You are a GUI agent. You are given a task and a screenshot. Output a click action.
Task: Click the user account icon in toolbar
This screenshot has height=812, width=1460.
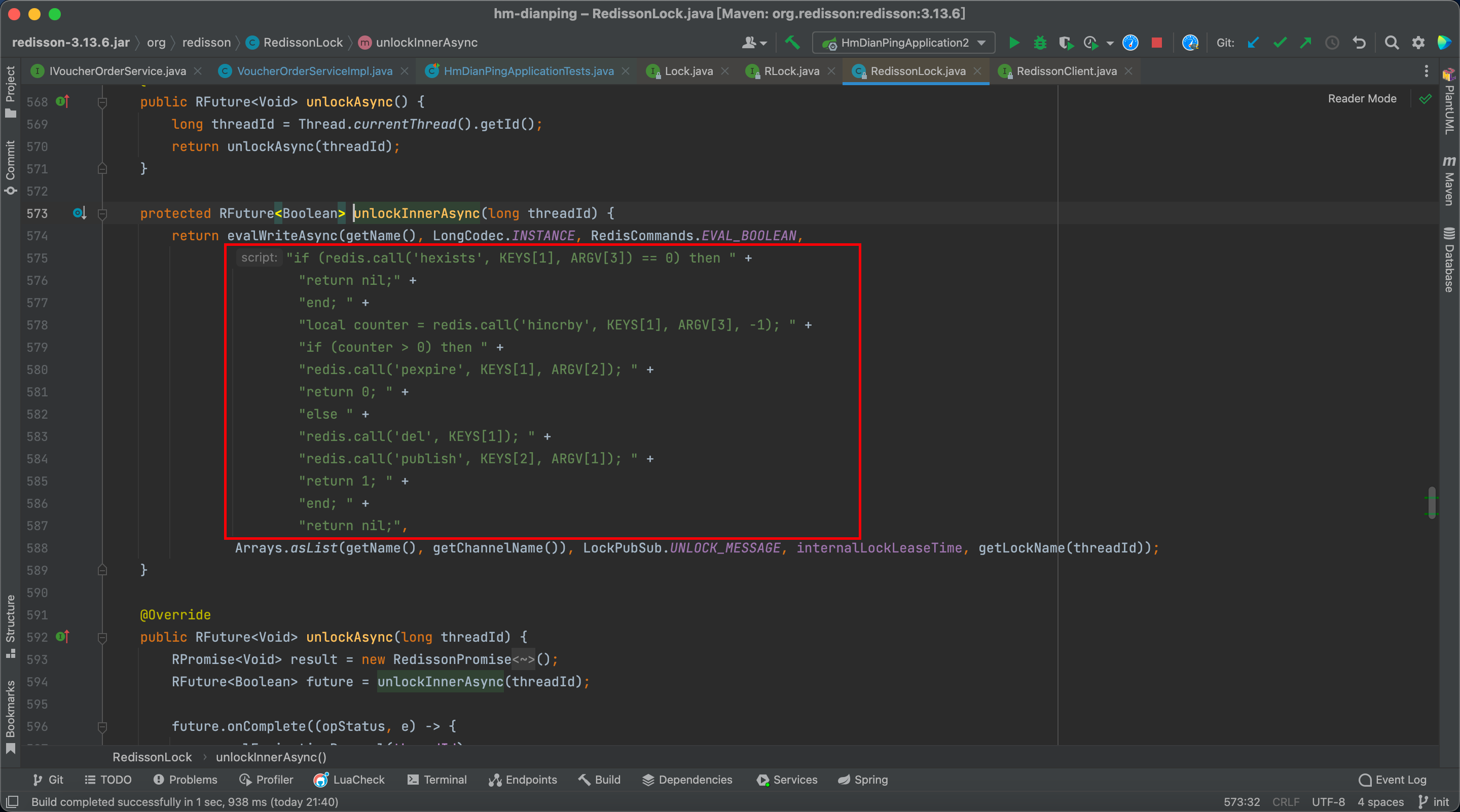pos(749,43)
